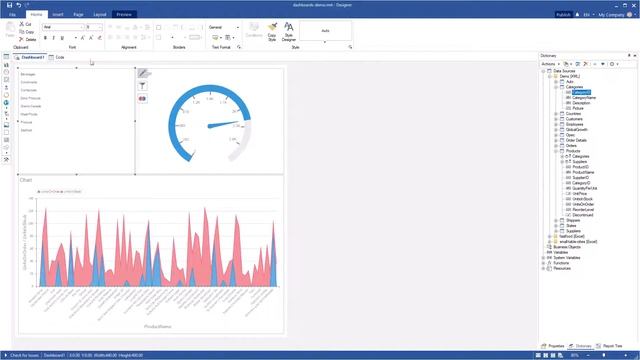Screen dimensions: 640x360
Task: Expand the Auto style gallery
Action: [325, 42]
